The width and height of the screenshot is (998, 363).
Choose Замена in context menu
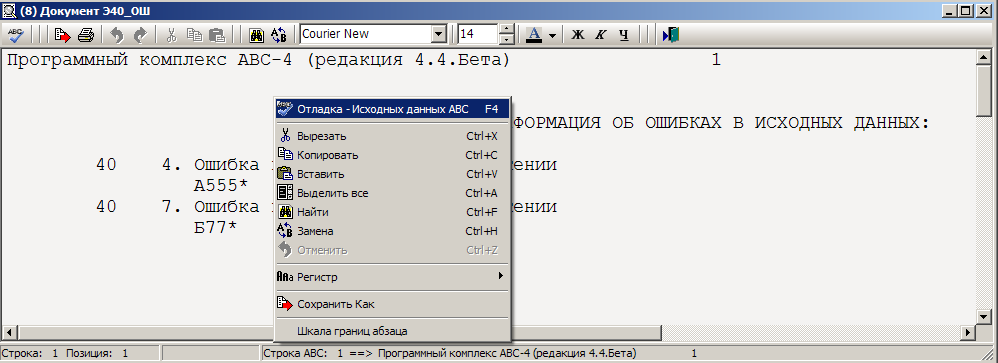coord(392,231)
